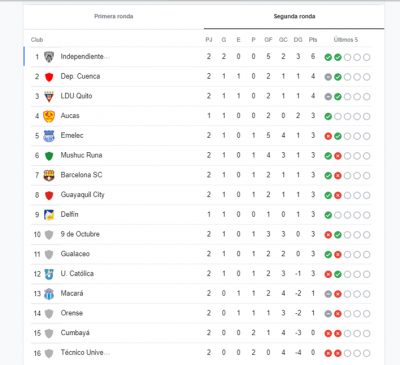Click Independiente's first green win indicator
The image size is (400, 365).
(328, 57)
